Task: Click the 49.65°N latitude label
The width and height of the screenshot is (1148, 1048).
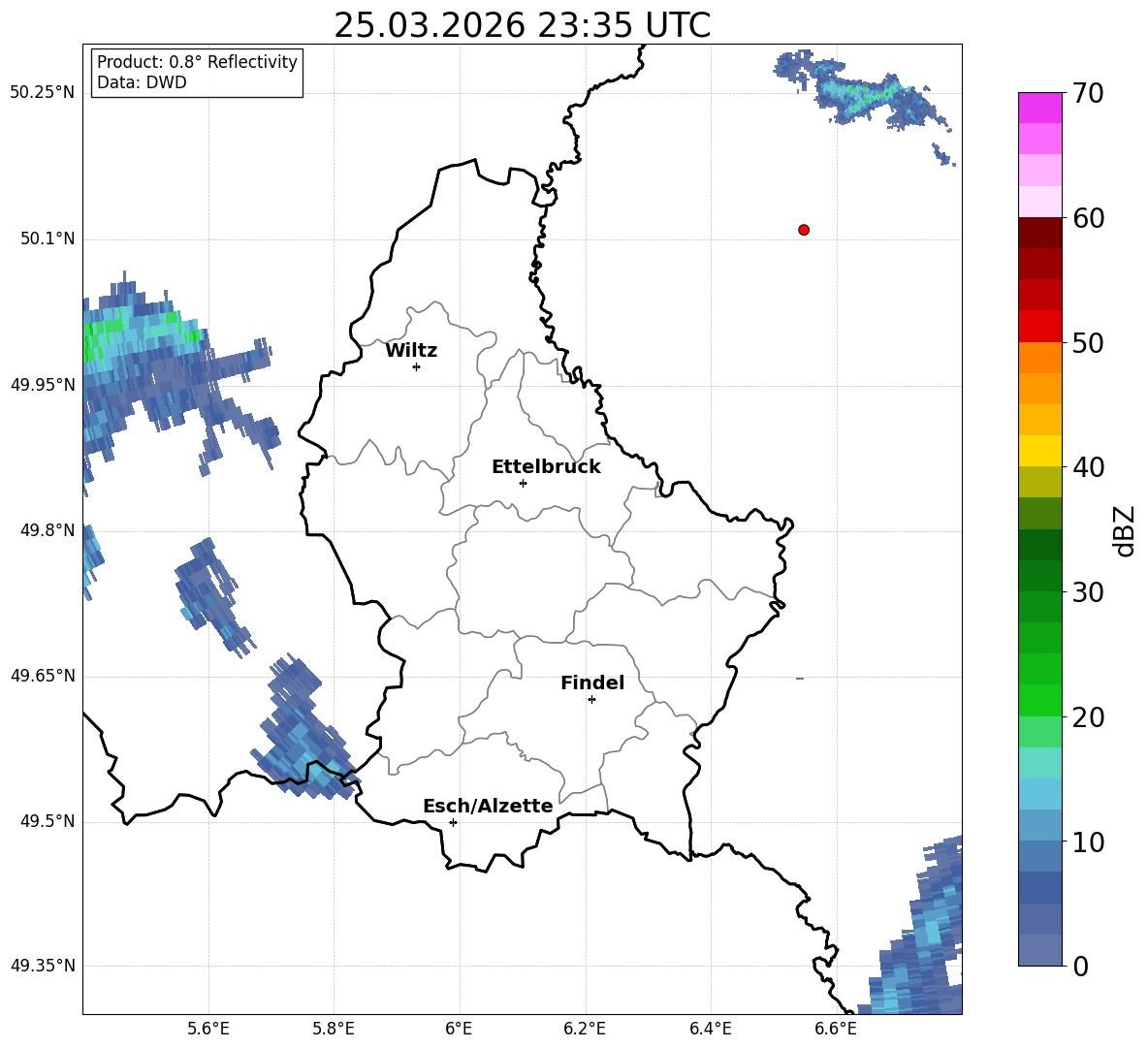Action: coord(43,675)
